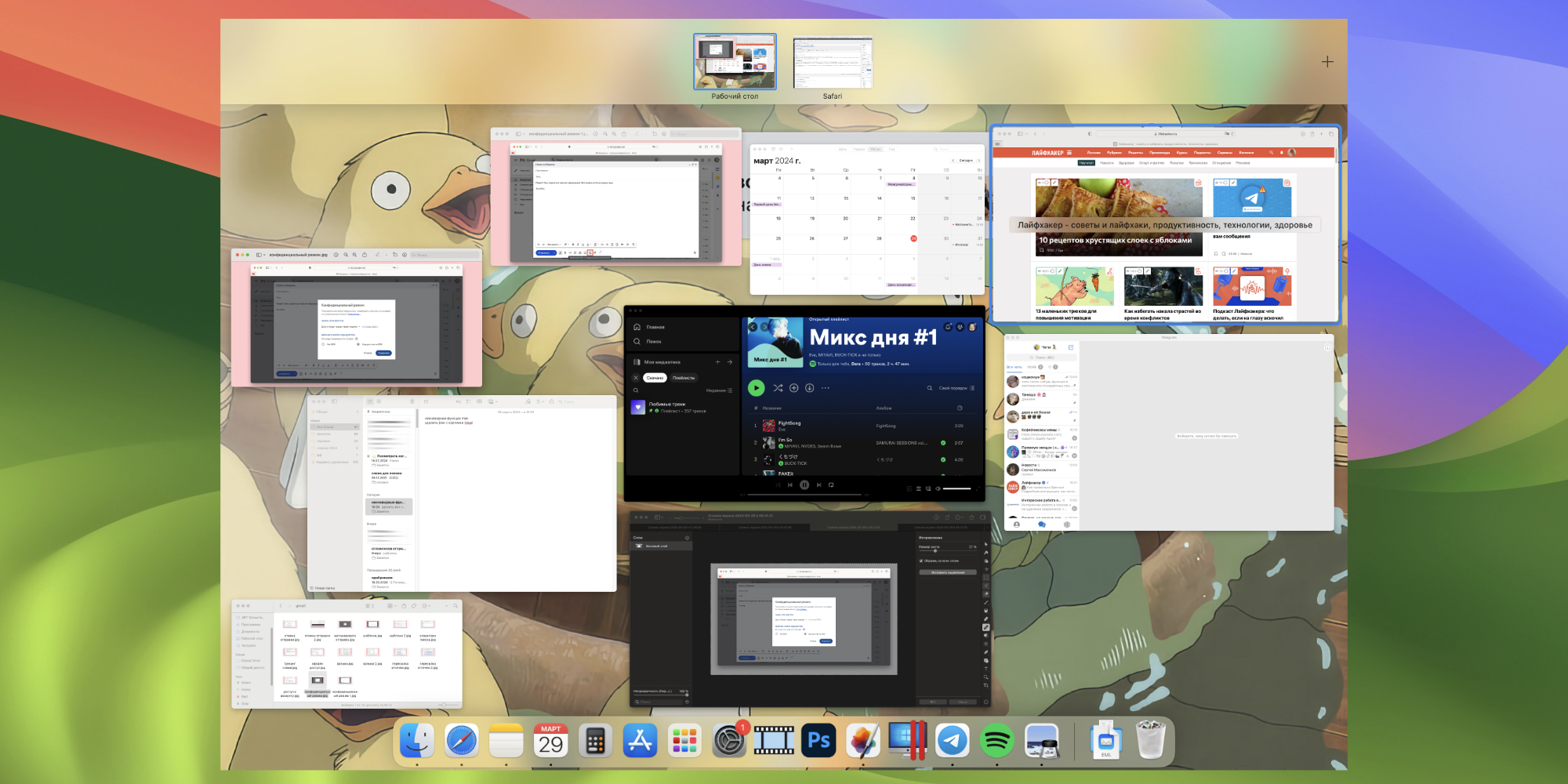Select Здоровье in Lifehacker sub-navigation

[1126, 163]
